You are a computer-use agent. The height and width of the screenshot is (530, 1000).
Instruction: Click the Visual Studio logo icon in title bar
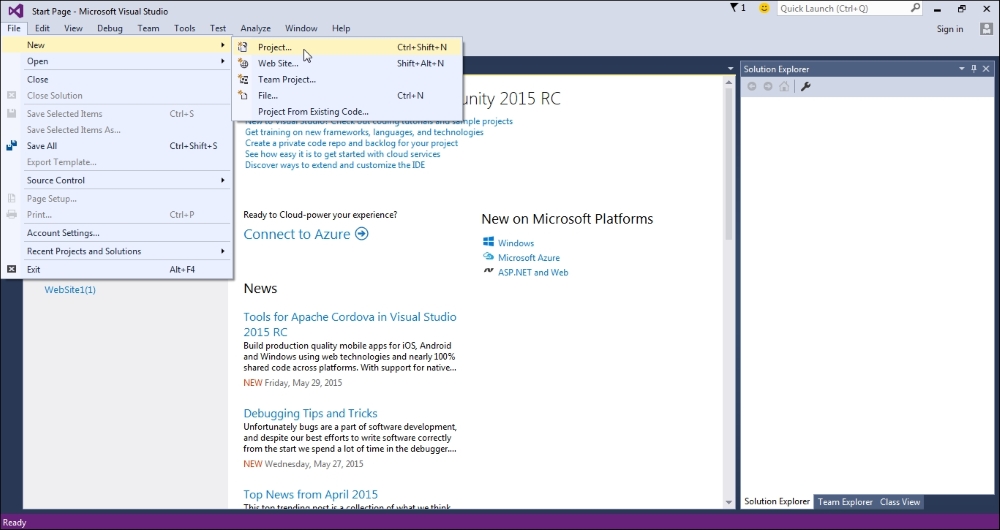point(15,11)
